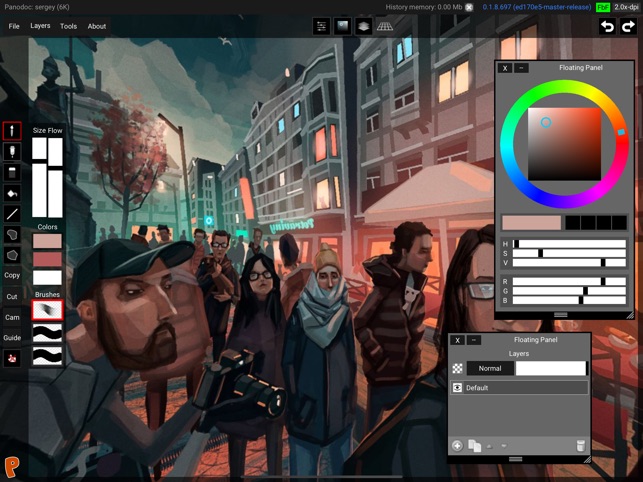
Task: Click the Cut button
Action: point(12,296)
